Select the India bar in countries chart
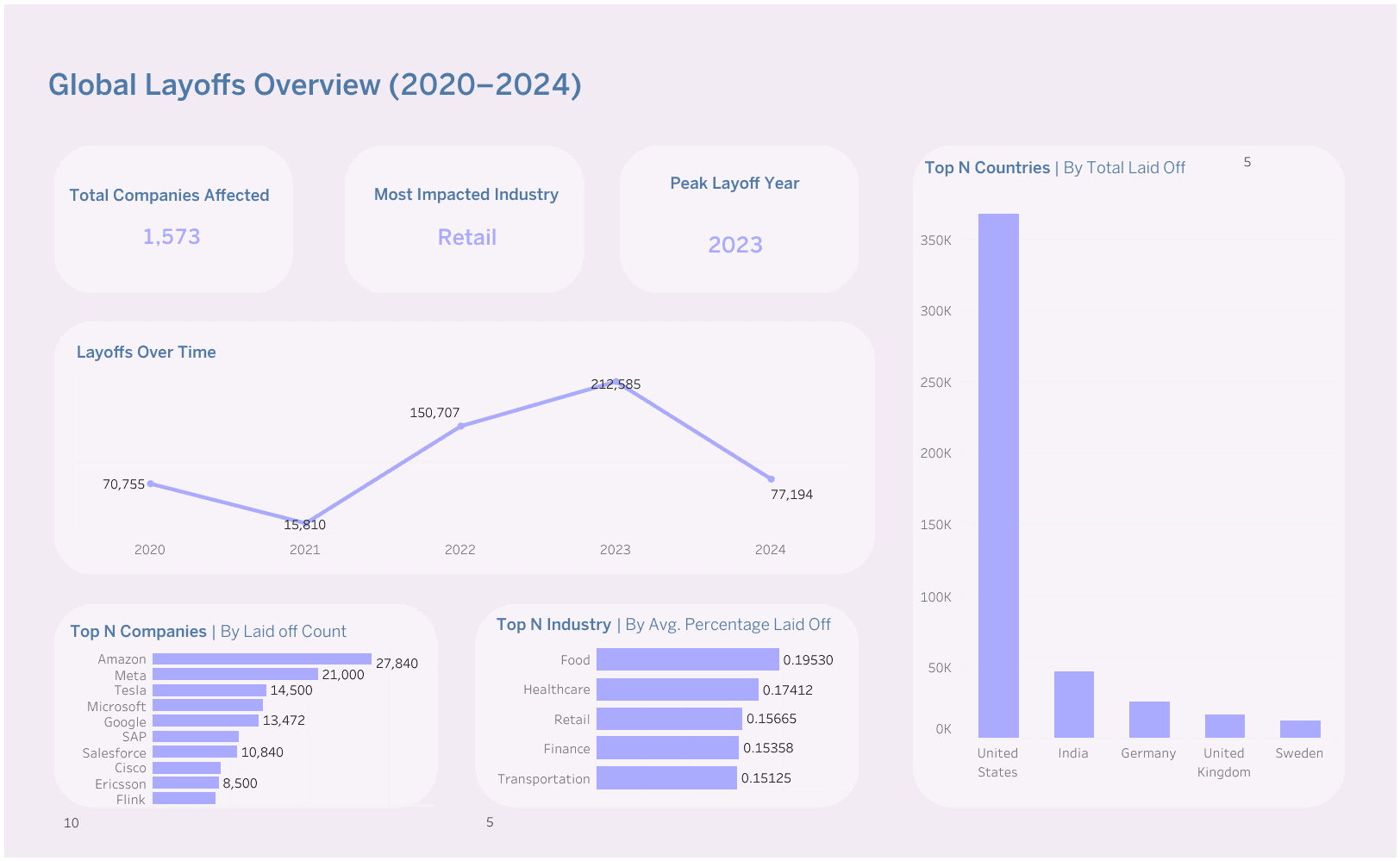The width and height of the screenshot is (1400, 861). tap(1073, 704)
